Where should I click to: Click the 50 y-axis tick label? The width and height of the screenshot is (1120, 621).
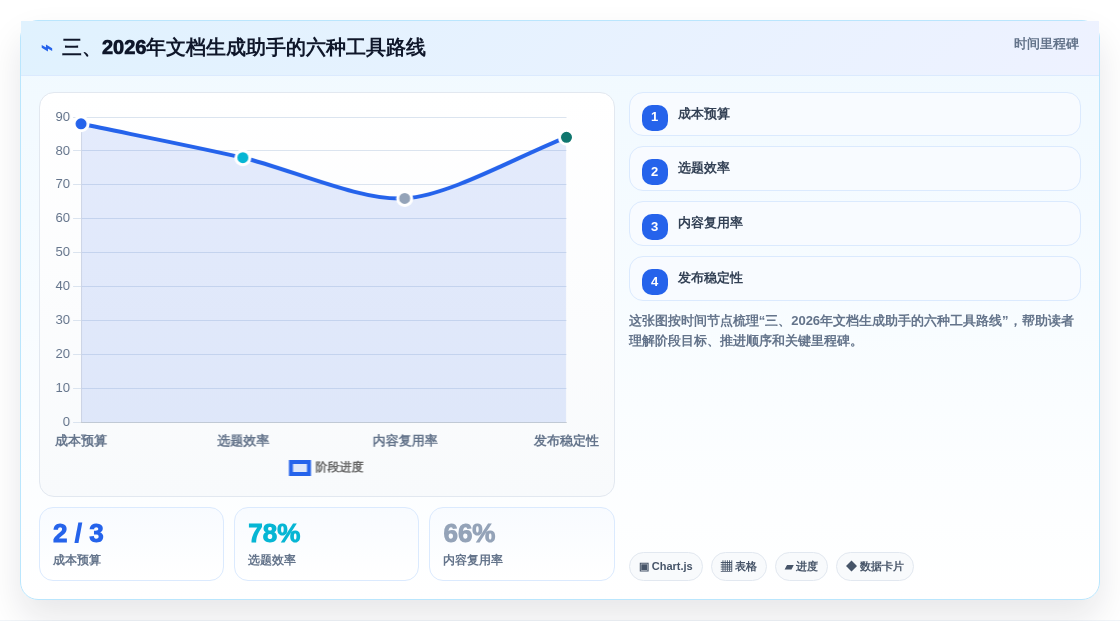click(63, 252)
